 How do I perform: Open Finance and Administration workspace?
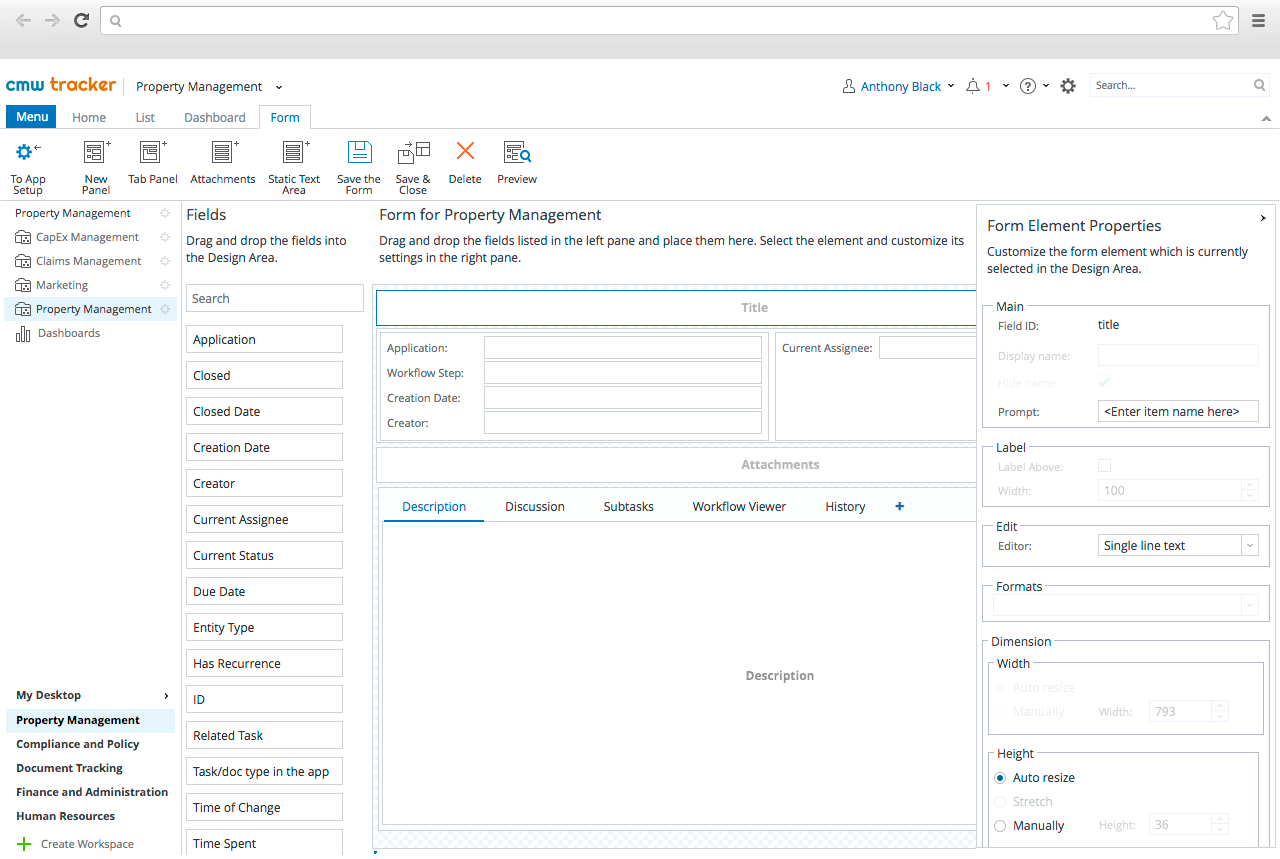click(x=92, y=792)
